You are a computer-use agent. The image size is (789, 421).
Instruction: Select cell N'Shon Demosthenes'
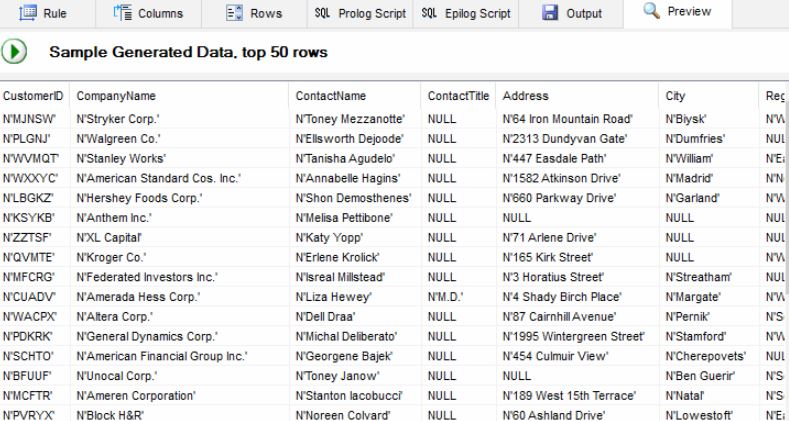click(x=354, y=198)
